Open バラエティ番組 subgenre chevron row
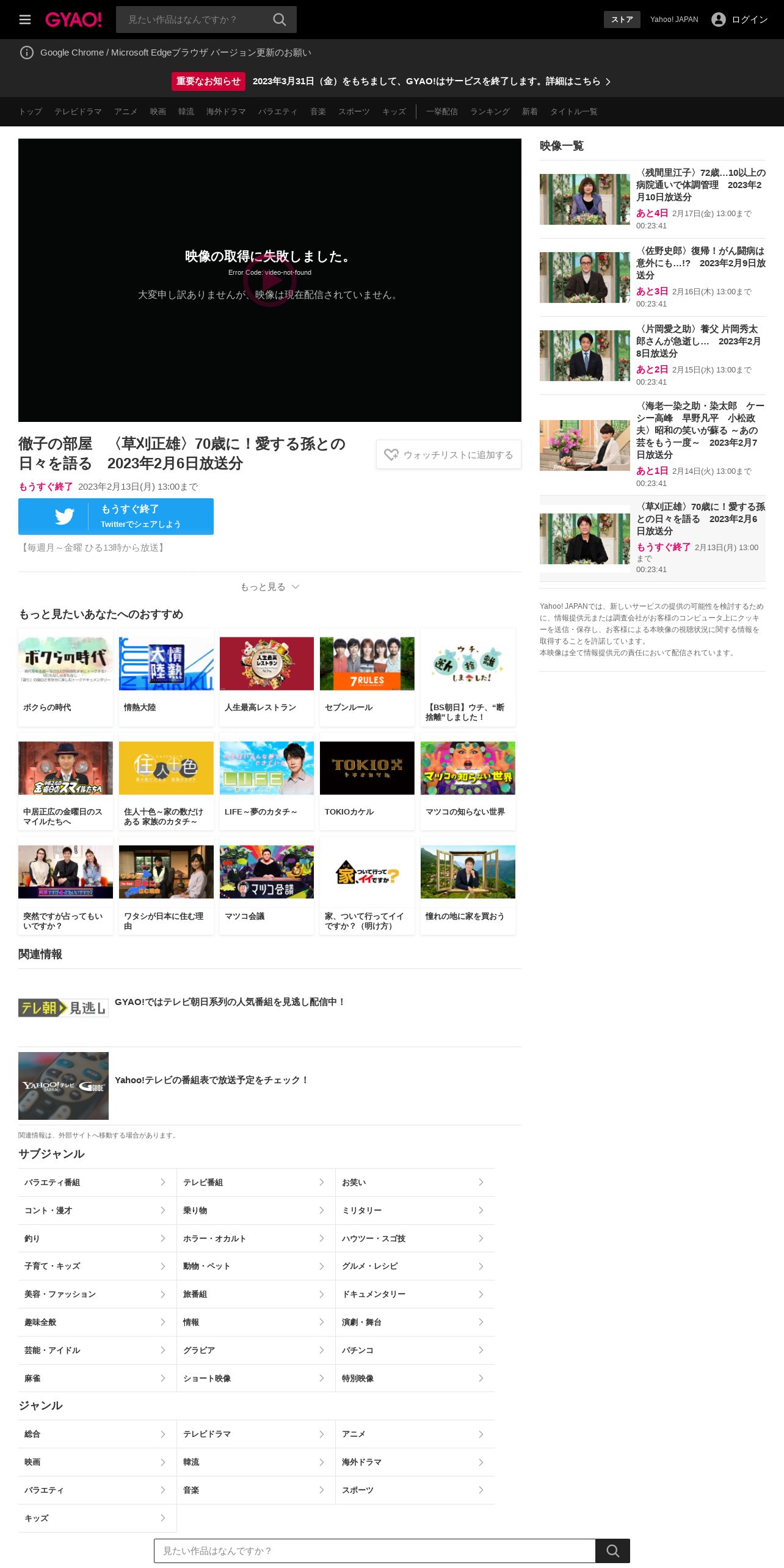Image resolution: width=784 pixels, height=1568 pixels. [98, 1182]
